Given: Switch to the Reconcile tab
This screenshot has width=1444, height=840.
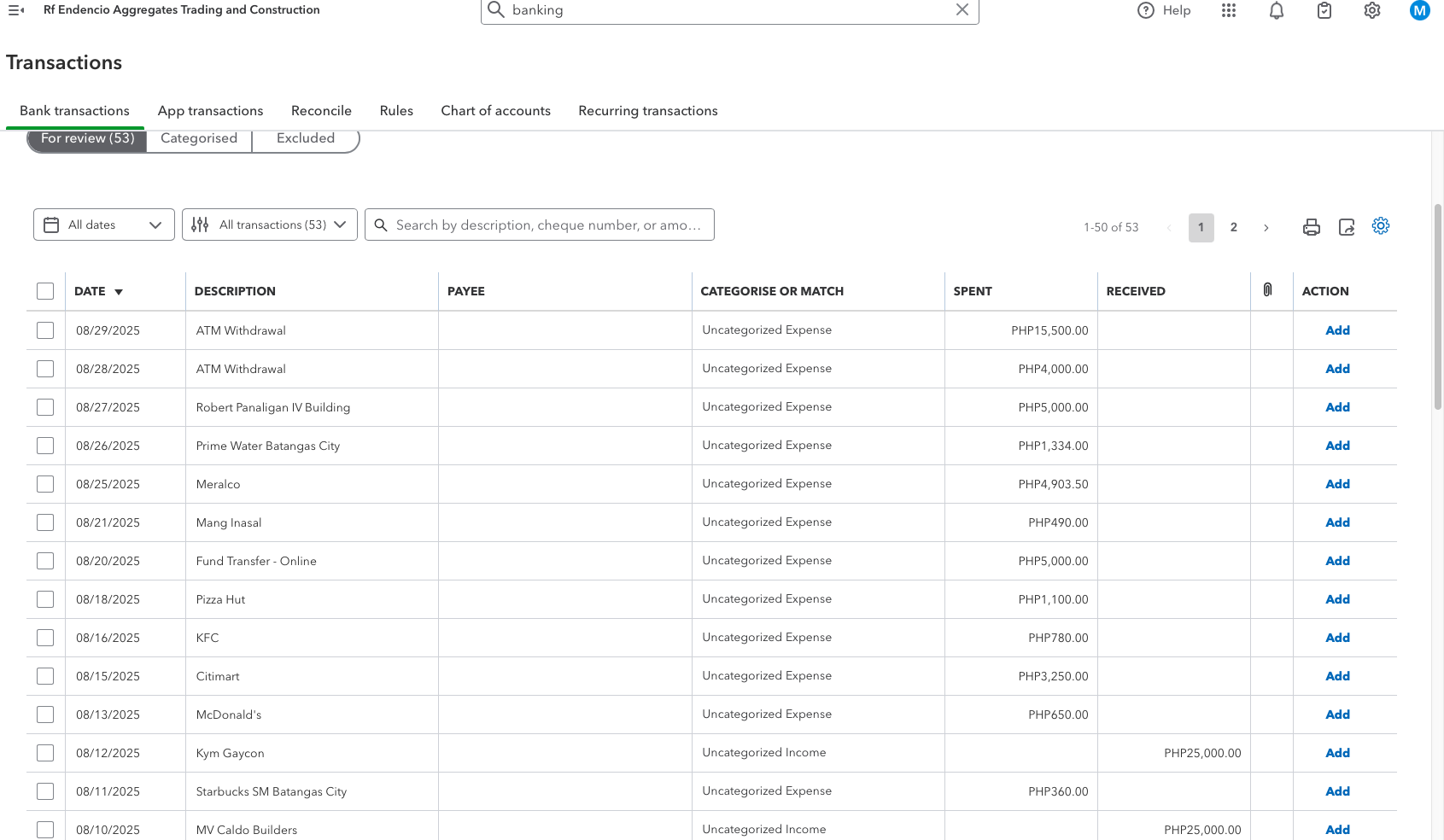Looking at the screenshot, I should pos(321,111).
